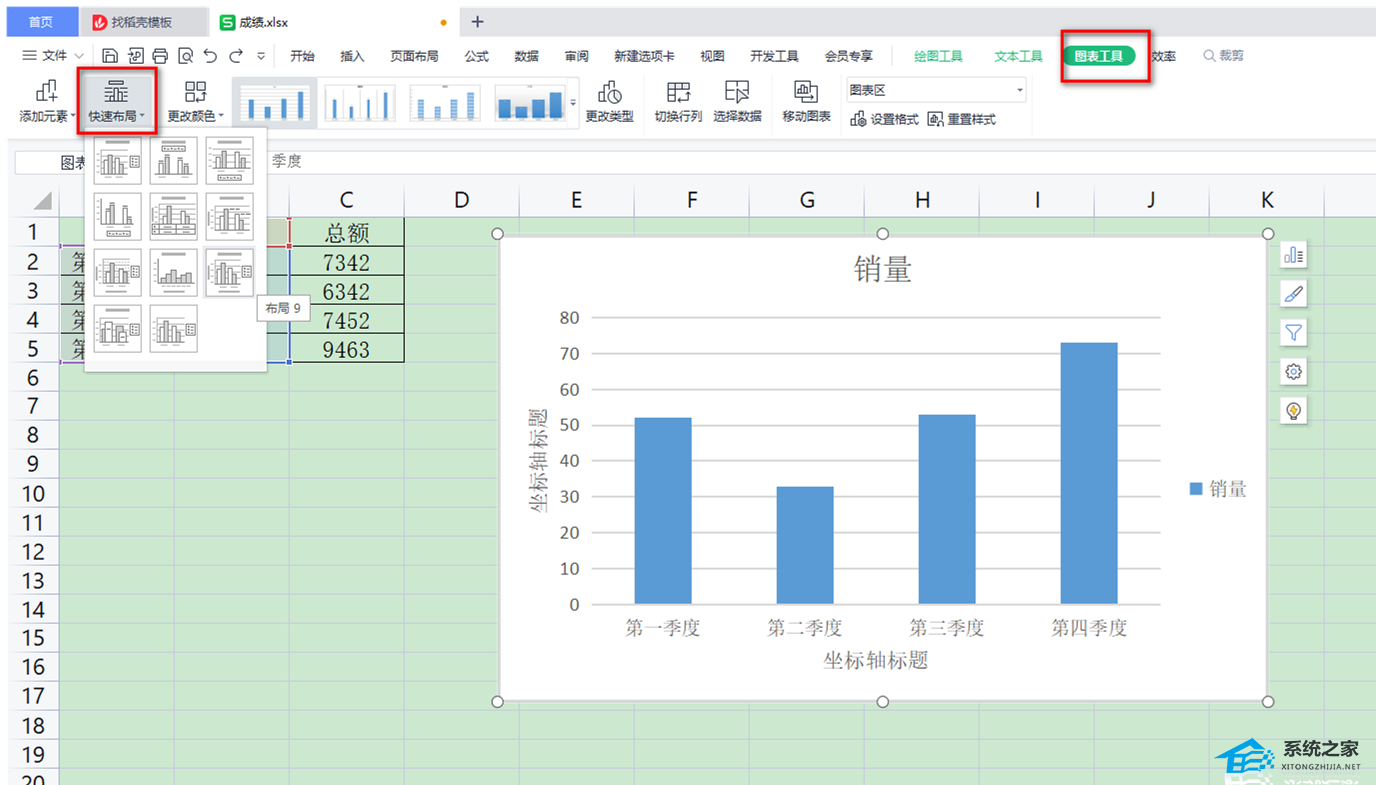Viewport: 1376px width, 785px height.
Task: Apply the striped-bar chart style thumbnail
Action: (x=445, y=103)
